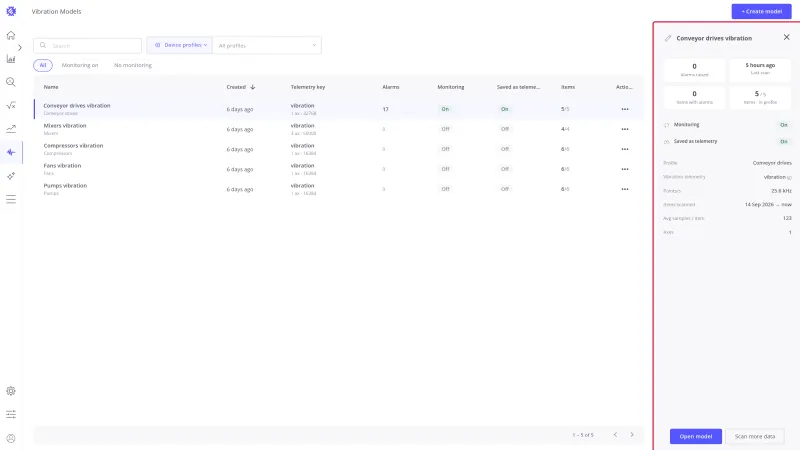800x450 pixels.
Task: Toggle Monitoring Off for Pumps vibration row
Action: tap(445, 189)
